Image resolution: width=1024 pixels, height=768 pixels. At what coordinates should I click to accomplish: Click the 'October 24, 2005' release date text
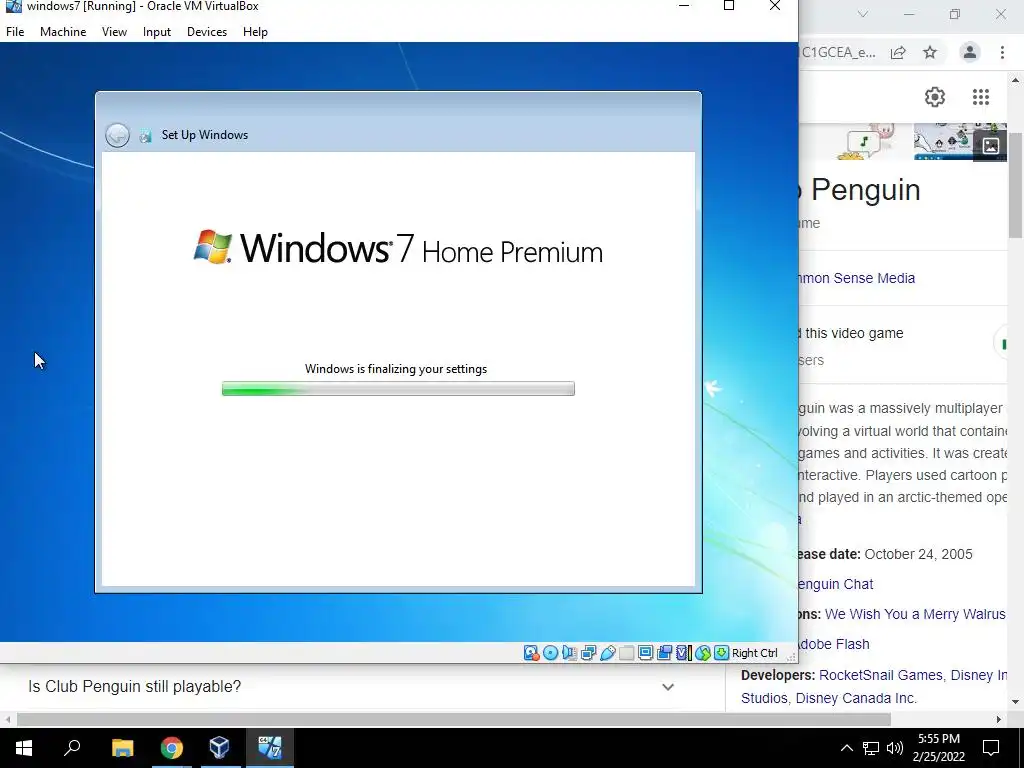click(918, 554)
